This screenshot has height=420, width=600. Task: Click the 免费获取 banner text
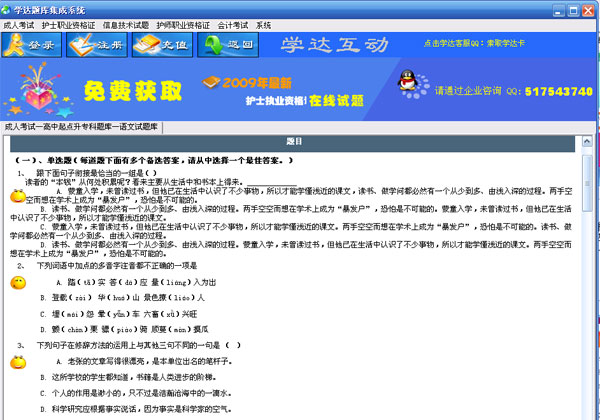click(x=132, y=91)
